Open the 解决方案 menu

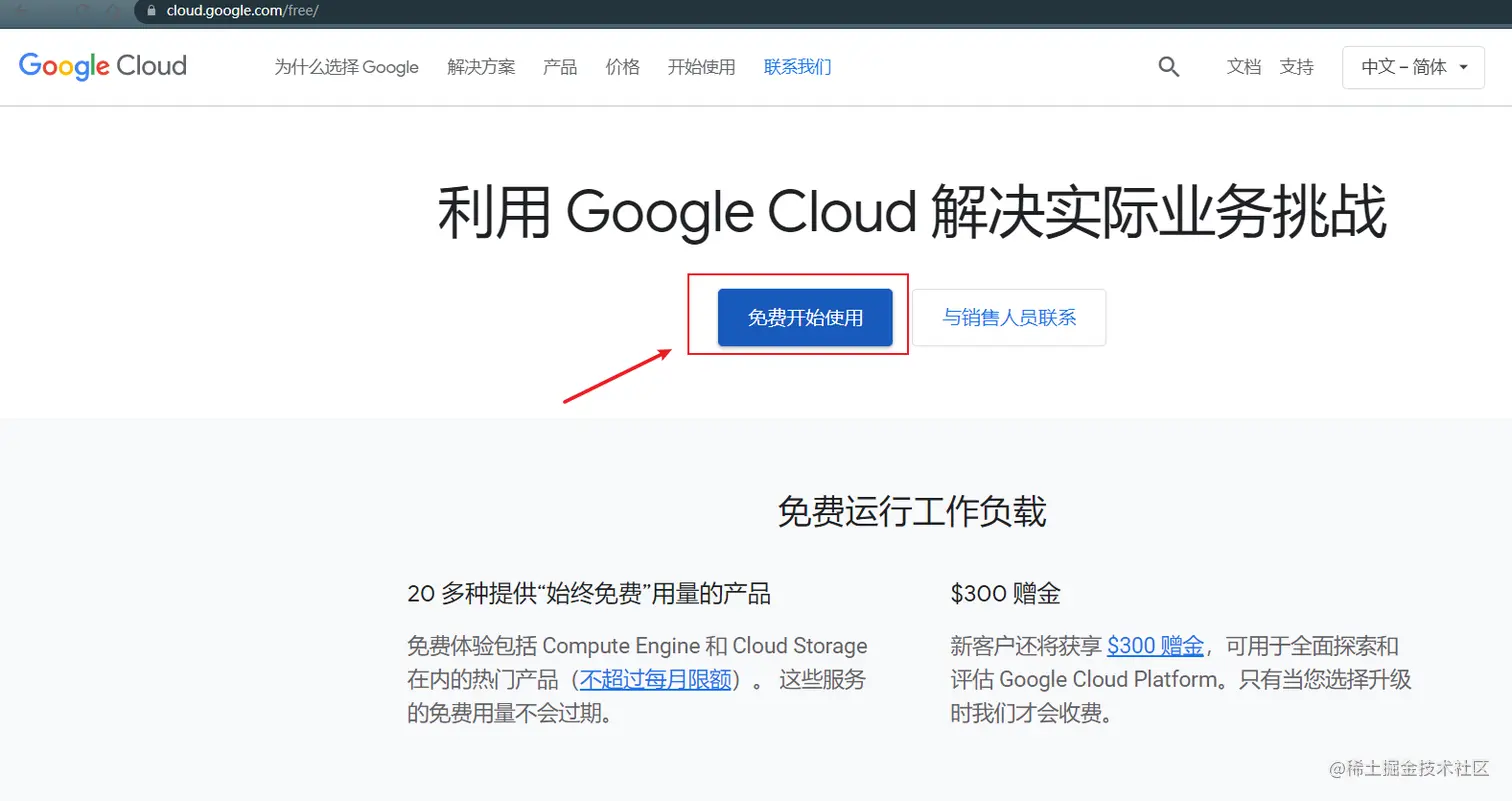point(481,67)
